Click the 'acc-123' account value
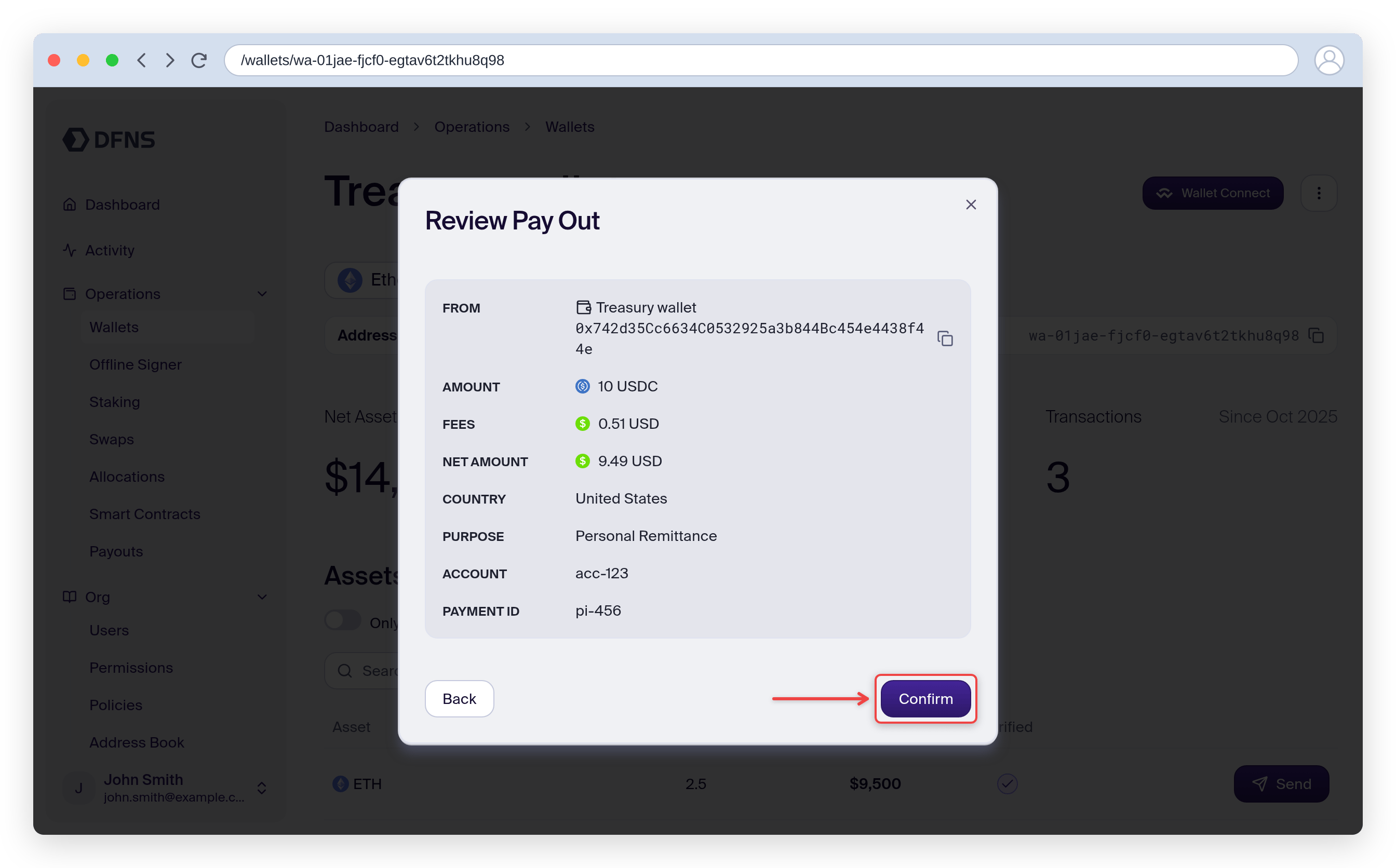Viewport: 1396px width, 868px height. tap(602, 574)
